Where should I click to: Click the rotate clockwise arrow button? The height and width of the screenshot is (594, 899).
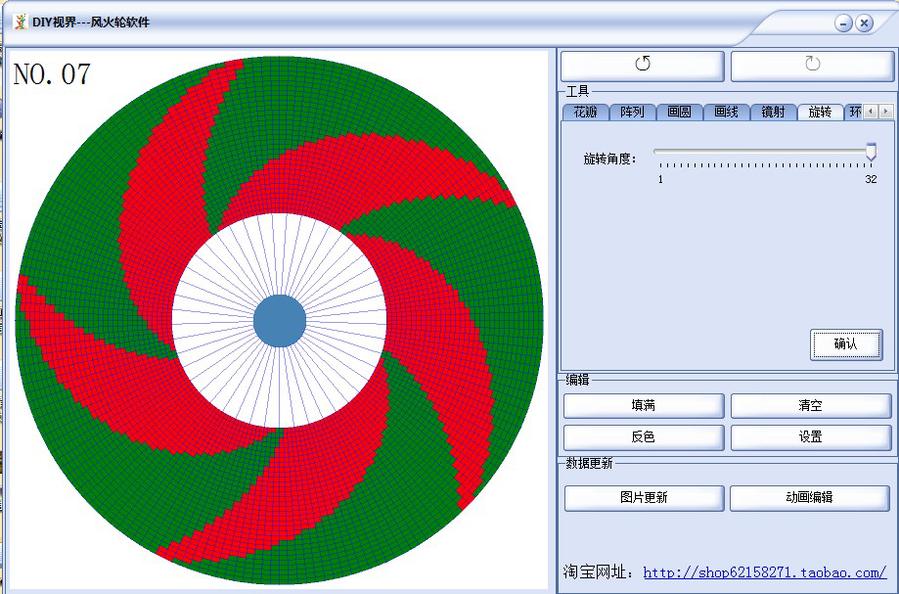coord(812,66)
